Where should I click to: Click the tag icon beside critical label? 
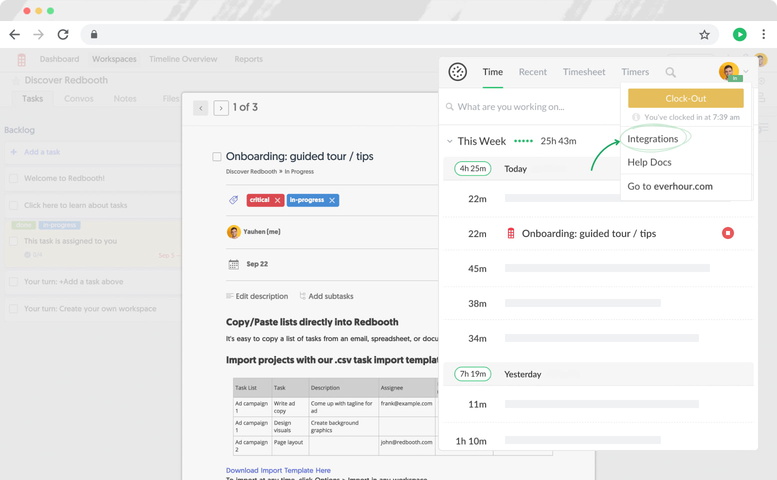tap(233, 200)
